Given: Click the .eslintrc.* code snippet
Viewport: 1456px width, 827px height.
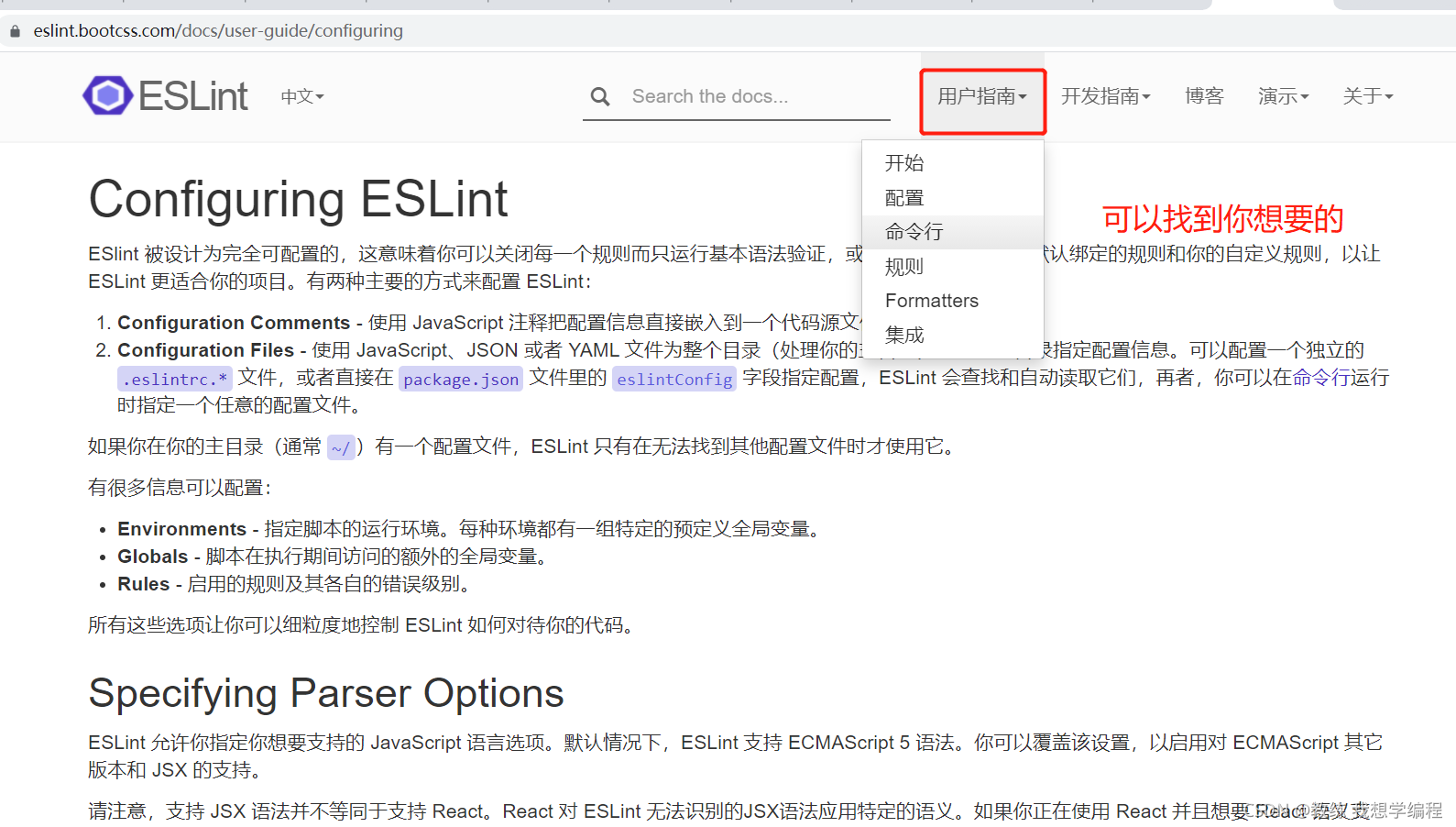Looking at the screenshot, I should pos(175,380).
